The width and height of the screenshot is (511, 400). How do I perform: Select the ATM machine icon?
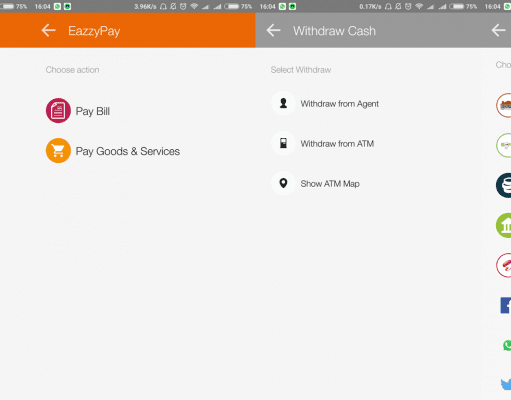click(x=283, y=144)
